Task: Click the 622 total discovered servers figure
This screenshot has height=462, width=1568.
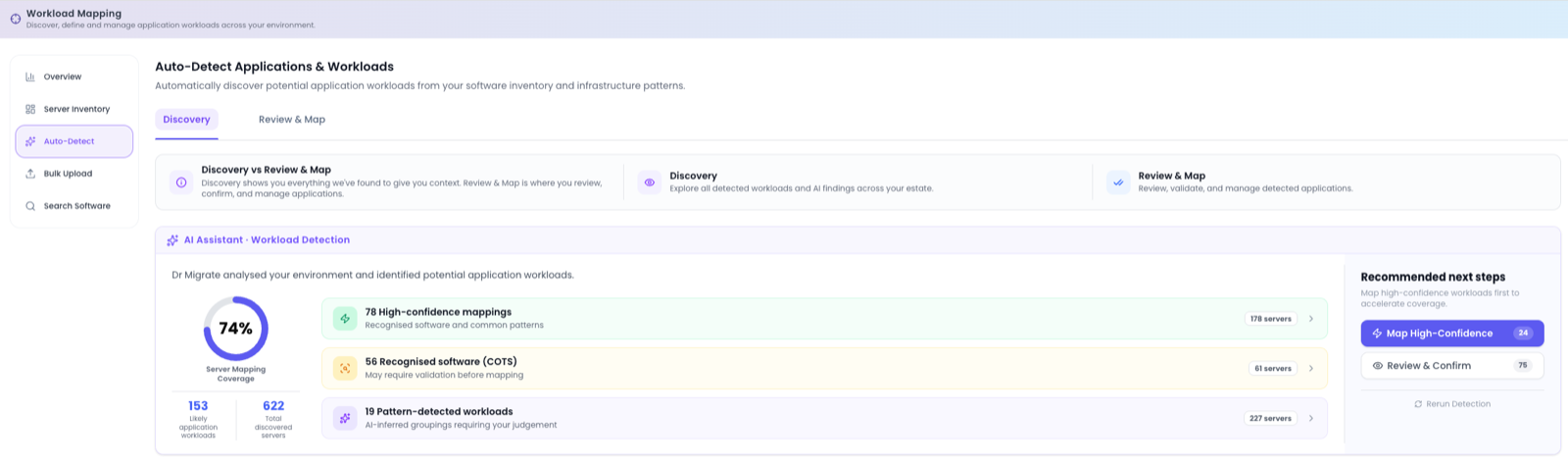Action: 273,406
